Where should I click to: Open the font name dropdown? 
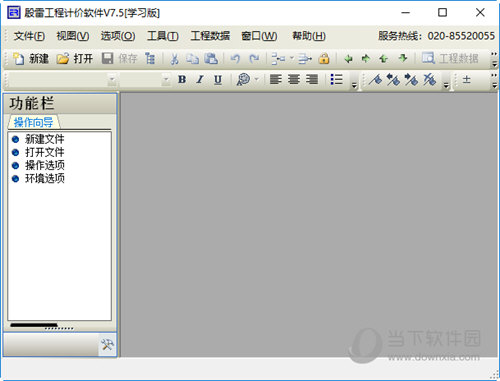[x=112, y=80]
